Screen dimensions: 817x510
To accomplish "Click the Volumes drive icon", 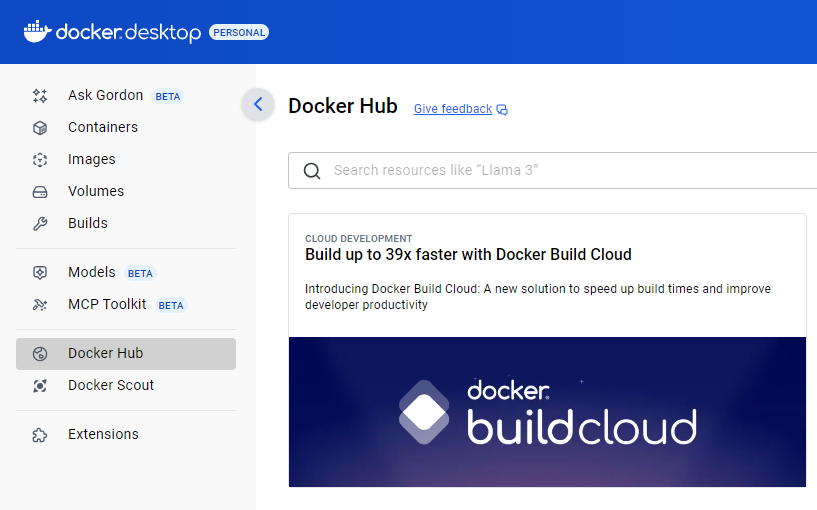I will coord(40,192).
